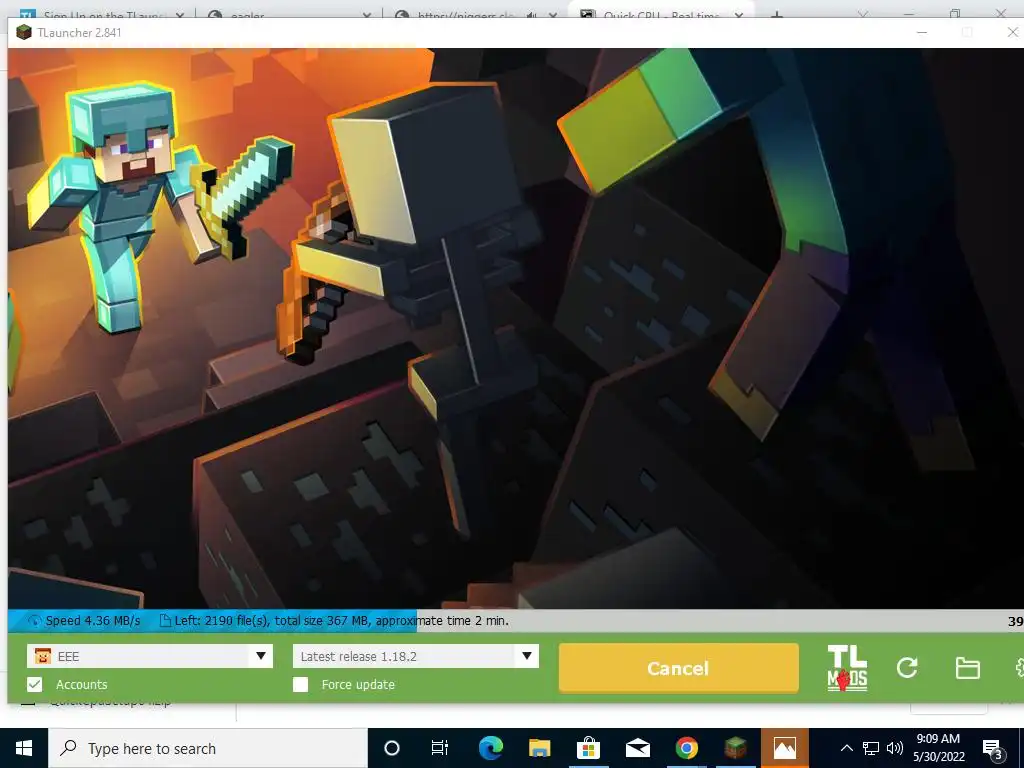This screenshot has height=768, width=1024.
Task: Open the volume control tray icon
Action: [895, 748]
